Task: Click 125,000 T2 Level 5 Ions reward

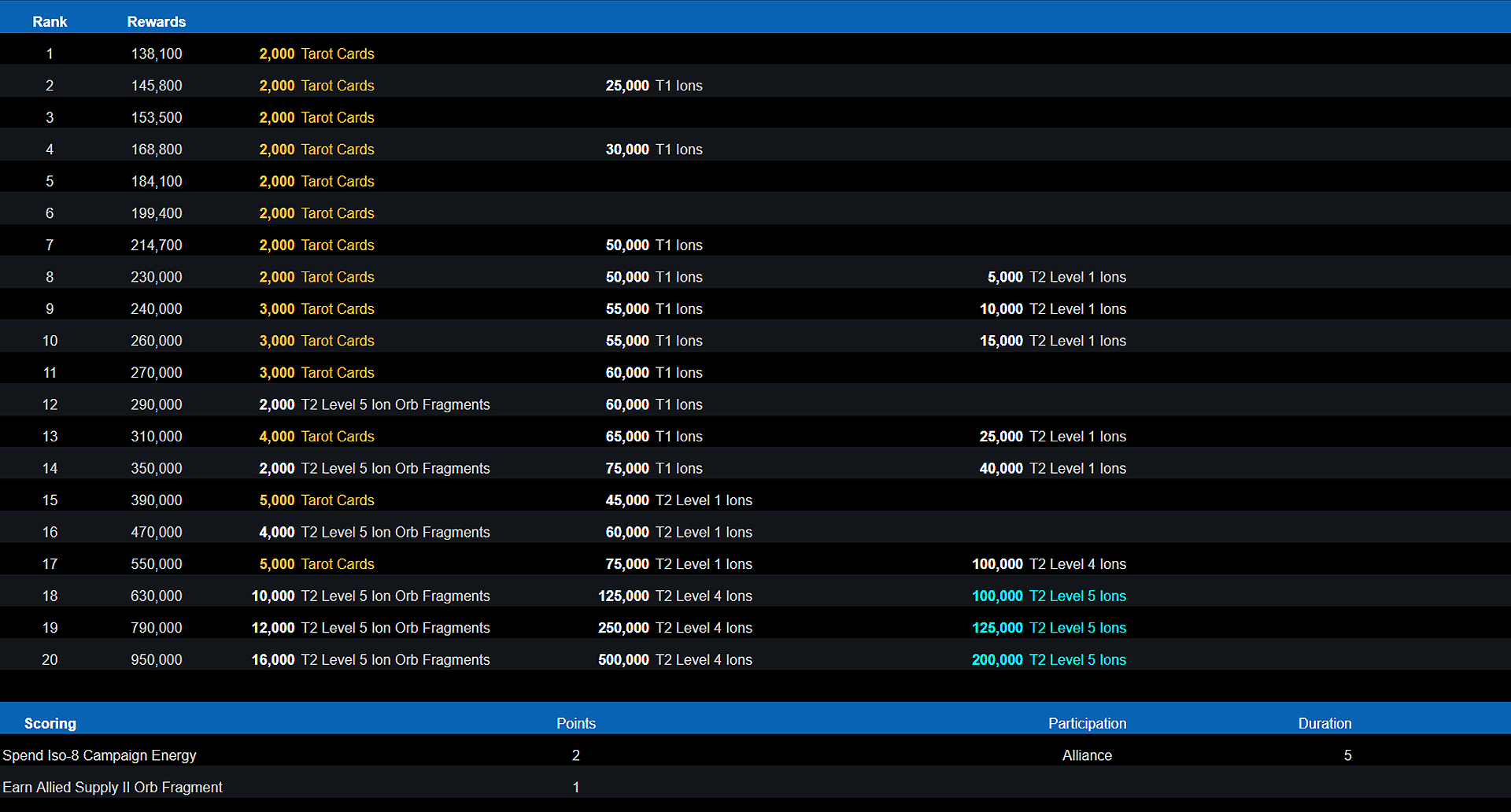Action: click(1049, 628)
